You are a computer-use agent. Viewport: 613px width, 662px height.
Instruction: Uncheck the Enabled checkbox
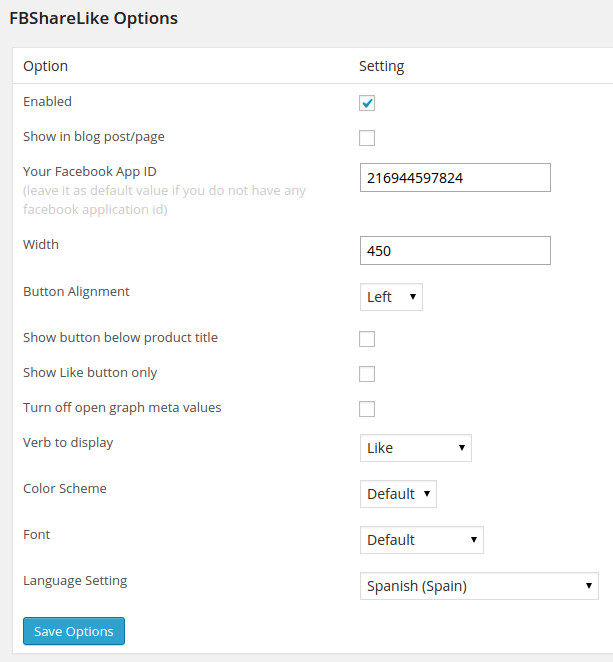tap(367, 103)
